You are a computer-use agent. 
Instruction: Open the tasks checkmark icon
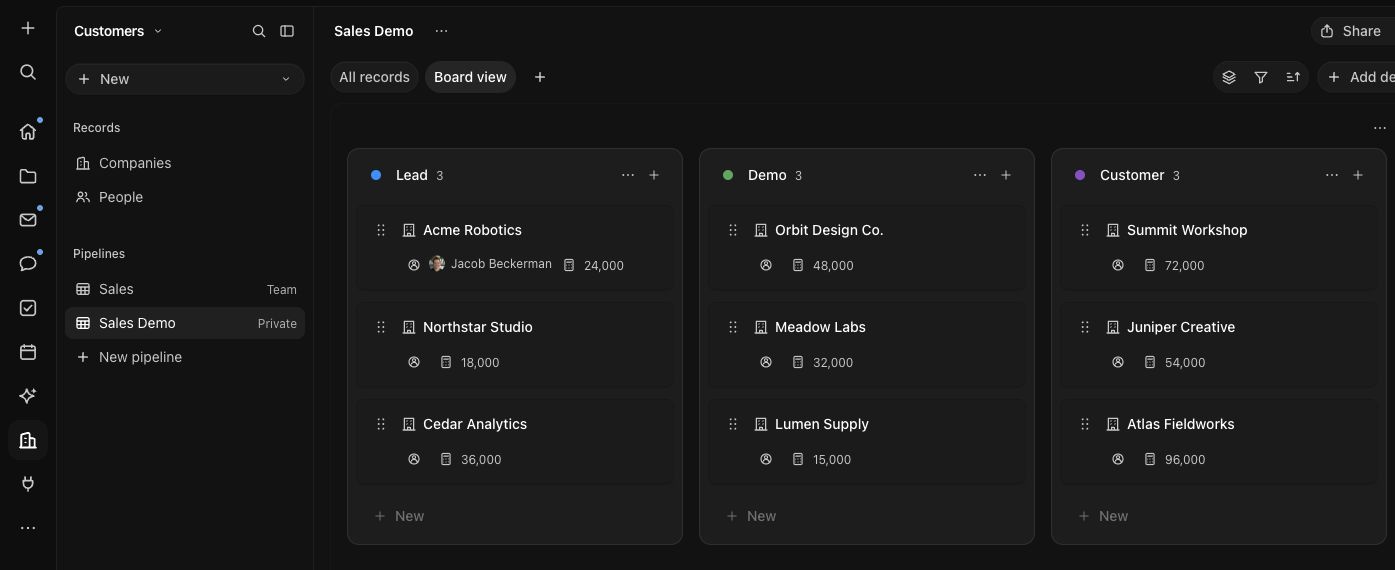(x=28, y=308)
